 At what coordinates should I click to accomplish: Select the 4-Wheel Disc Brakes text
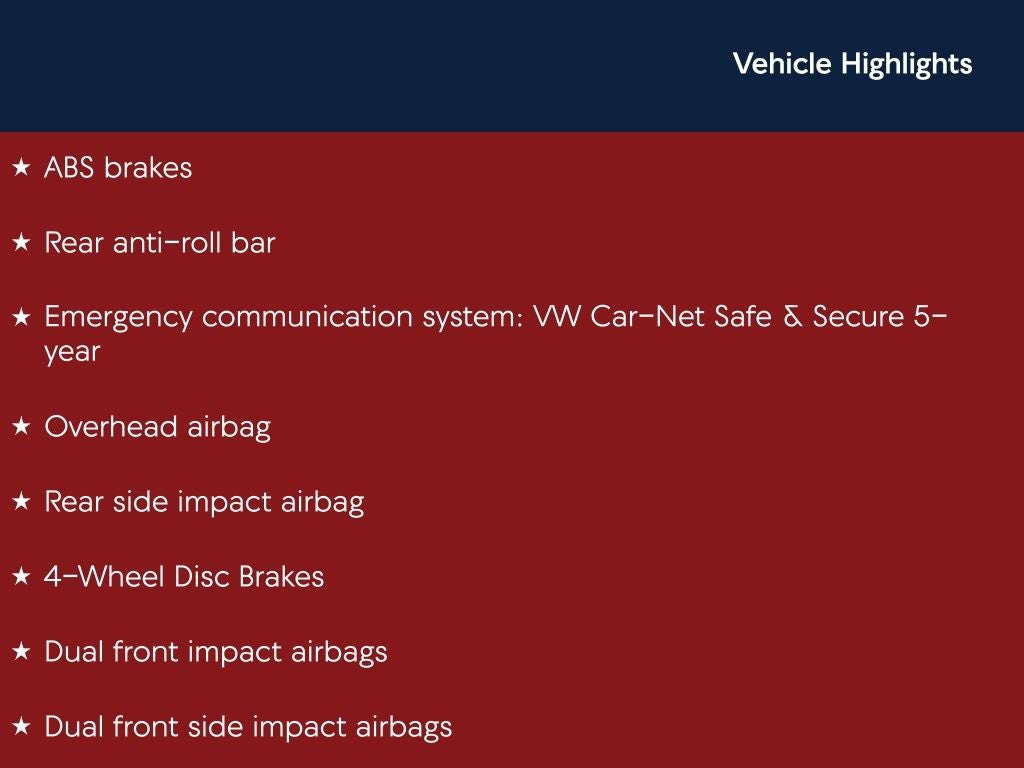pyautogui.click(x=184, y=577)
